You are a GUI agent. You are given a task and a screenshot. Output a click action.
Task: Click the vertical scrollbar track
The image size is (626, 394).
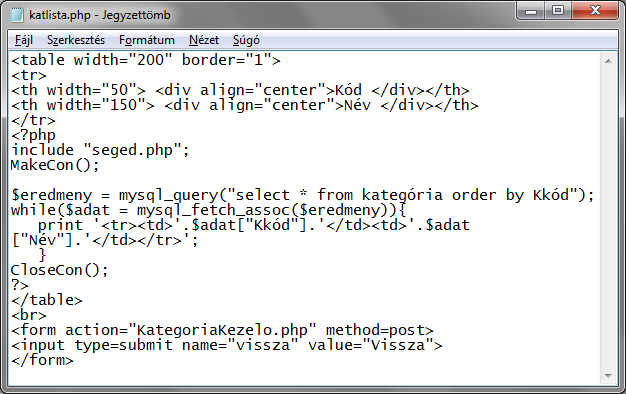[x=608, y=218]
